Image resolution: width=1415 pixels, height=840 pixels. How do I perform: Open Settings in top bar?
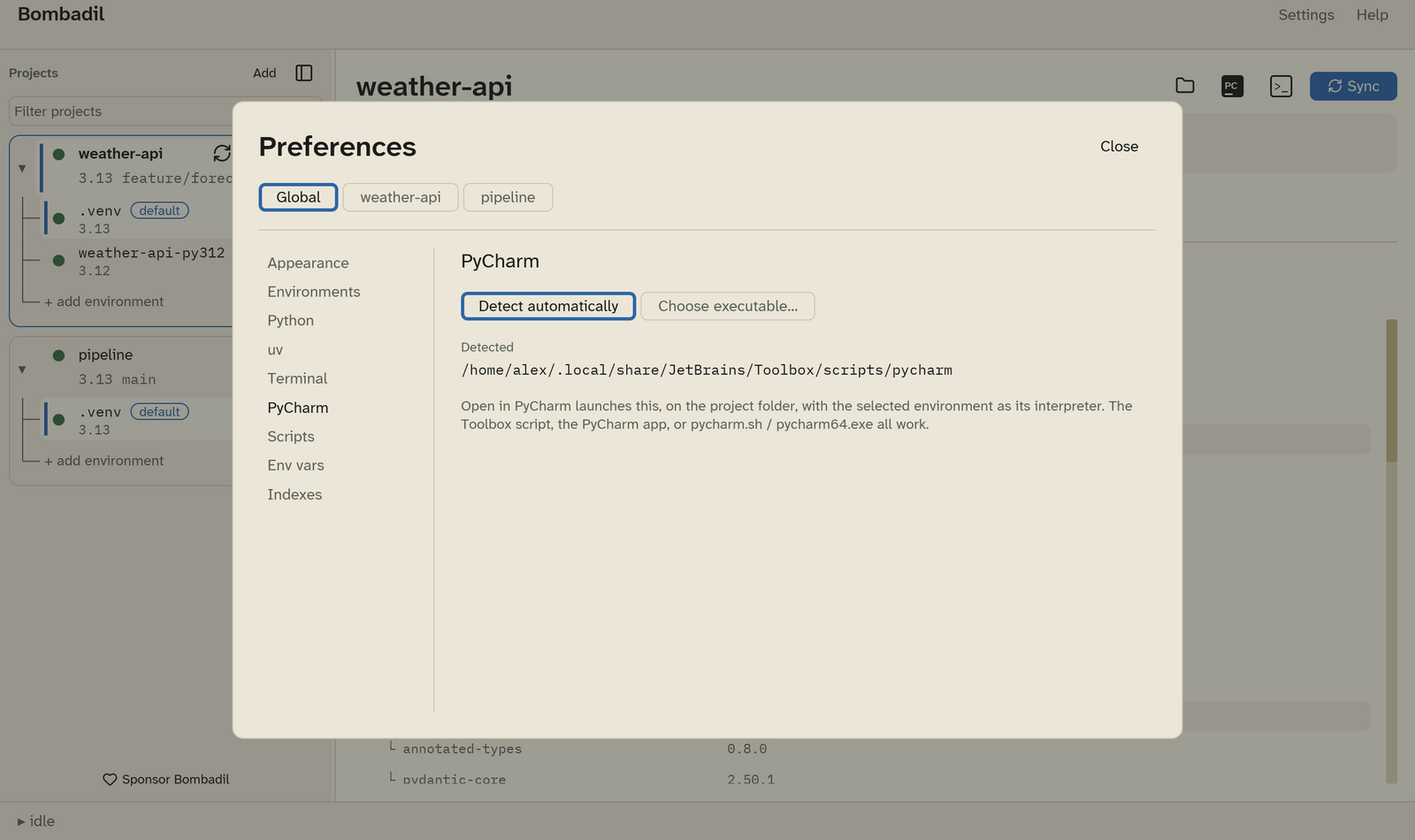tap(1305, 15)
